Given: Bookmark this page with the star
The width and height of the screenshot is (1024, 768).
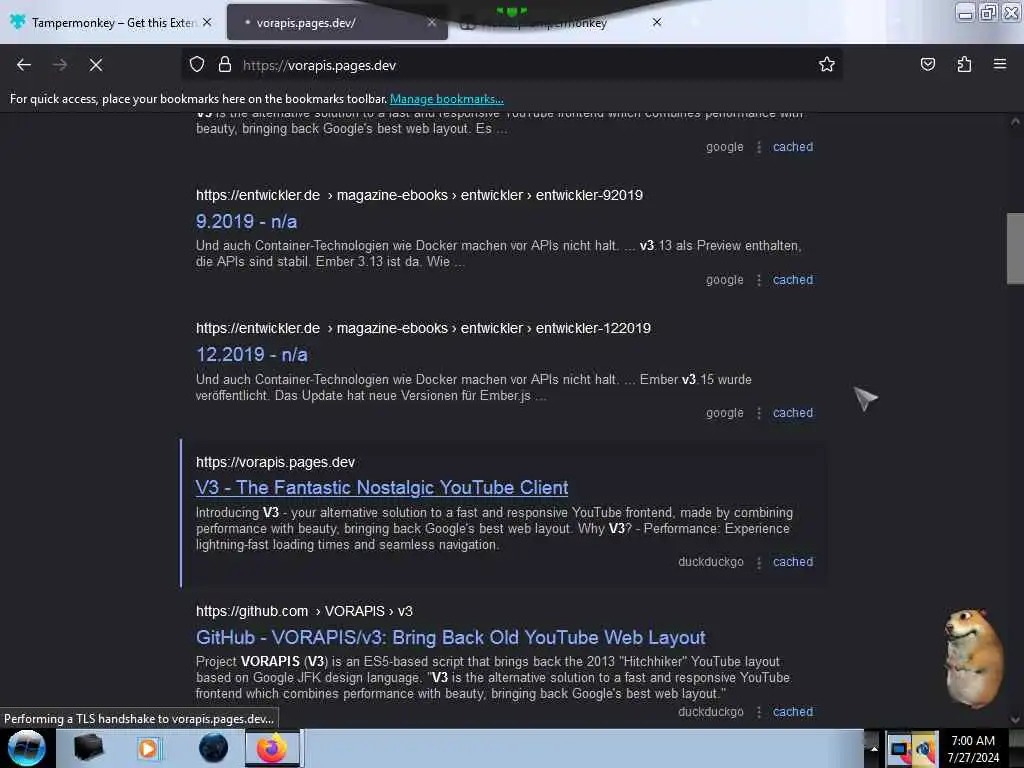Looking at the screenshot, I should [827, 65].
